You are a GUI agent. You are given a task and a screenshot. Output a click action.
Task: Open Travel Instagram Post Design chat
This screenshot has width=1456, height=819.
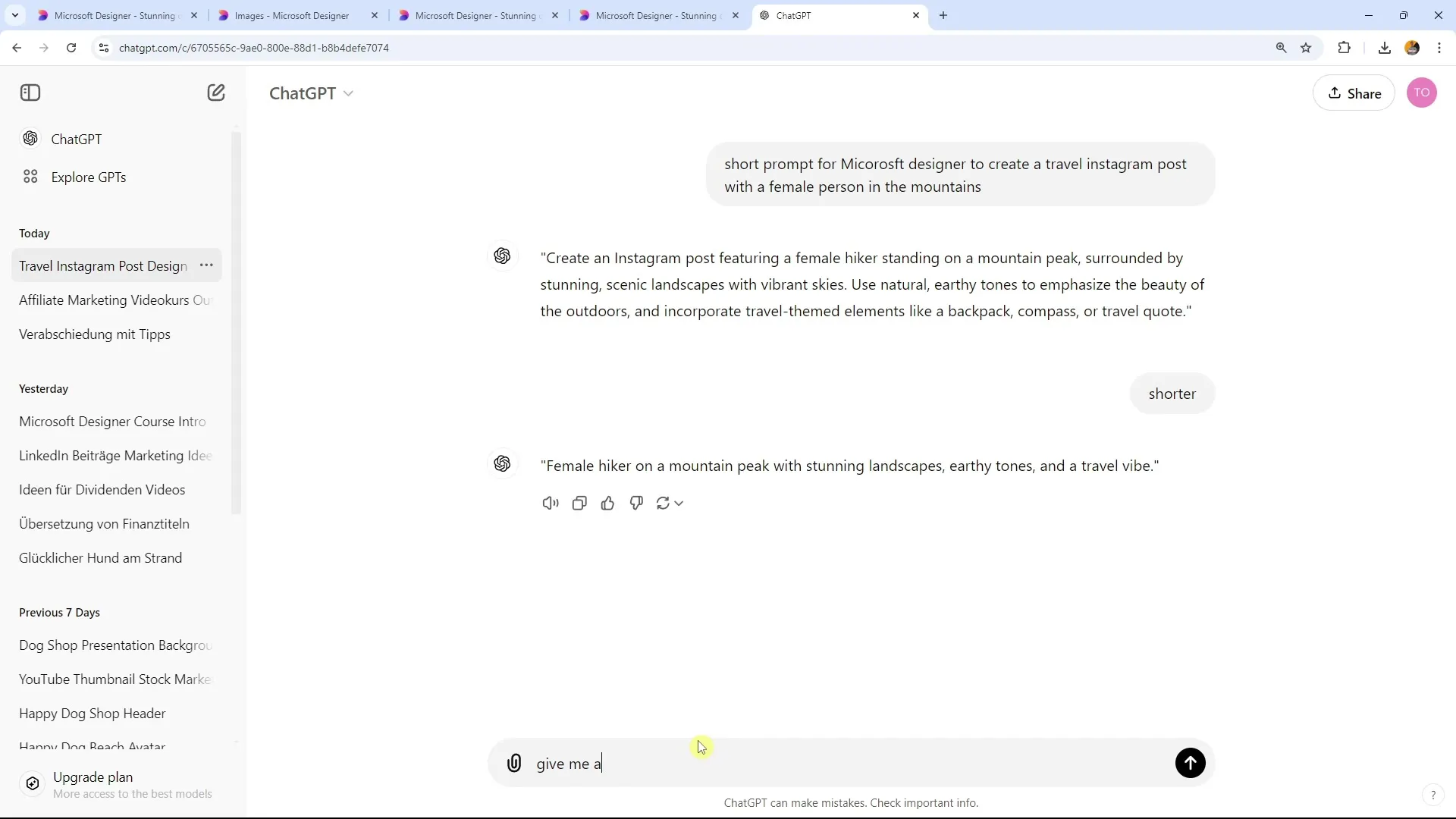[x=103, y=266]
